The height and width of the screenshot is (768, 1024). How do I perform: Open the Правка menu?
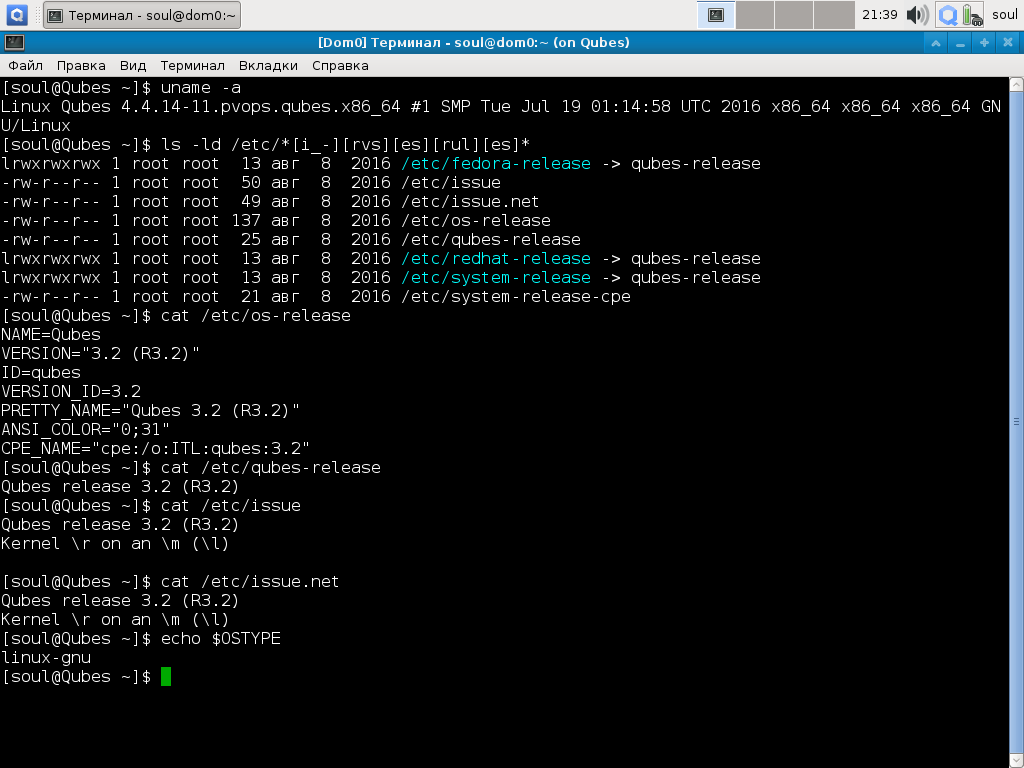point(81,65)
